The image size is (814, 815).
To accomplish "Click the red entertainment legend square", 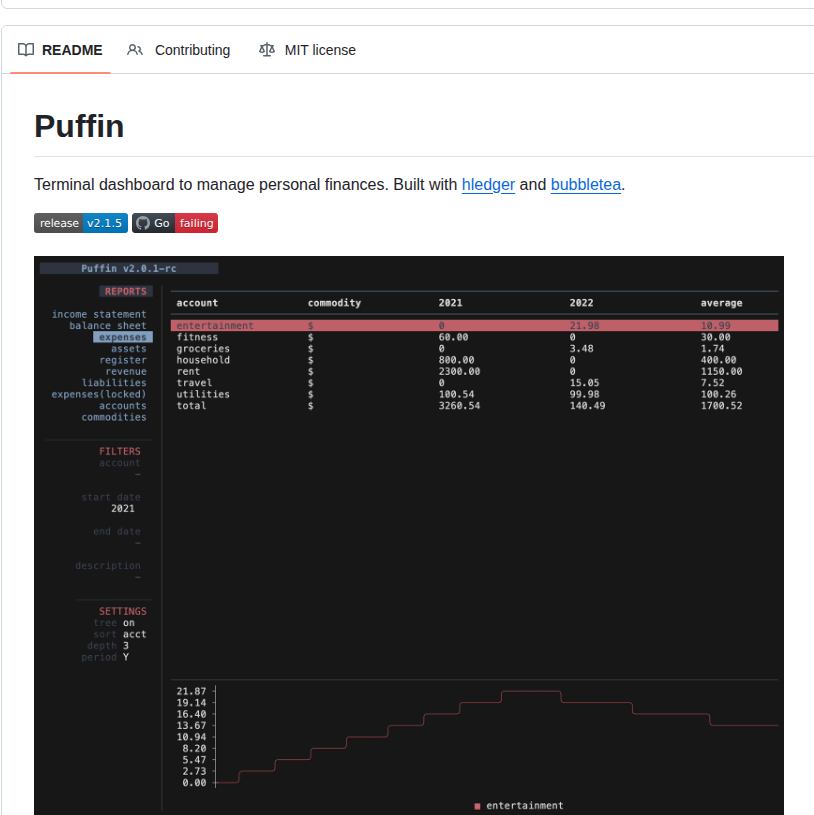I will point(477,806).
